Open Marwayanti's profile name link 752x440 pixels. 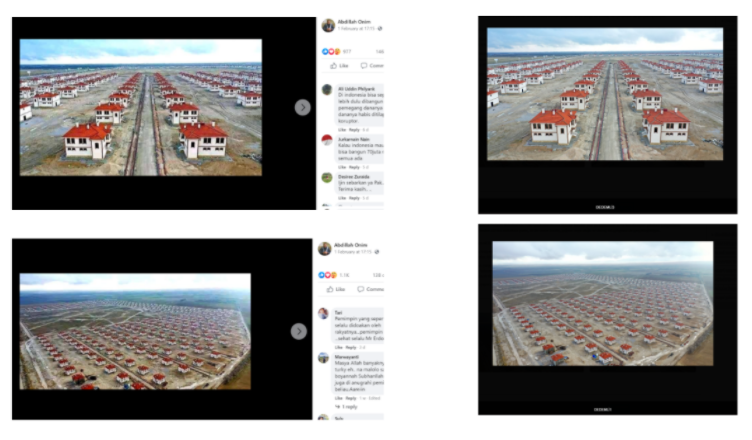(x=347, y=357)
